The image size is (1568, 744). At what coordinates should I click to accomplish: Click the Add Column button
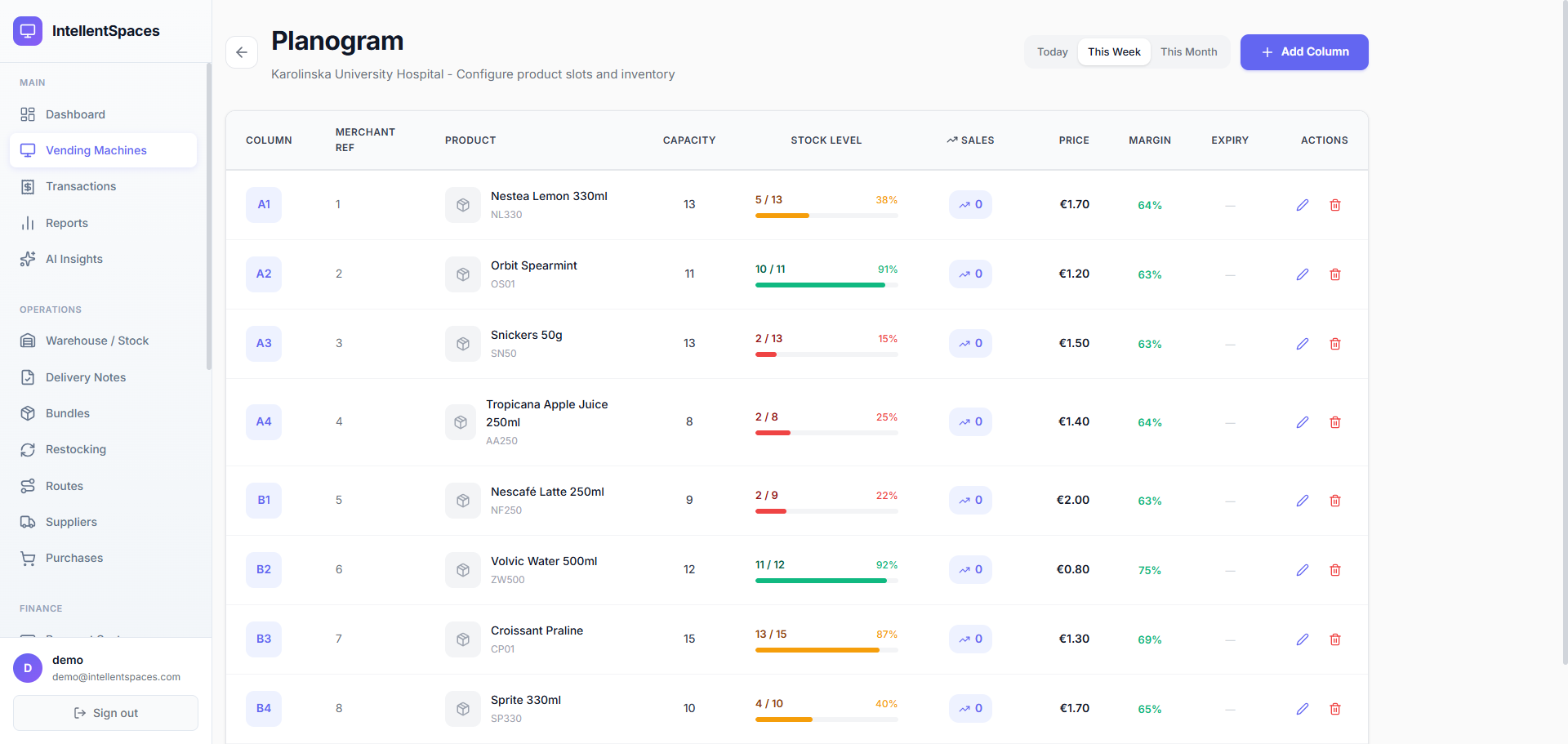(x=1304, y=52)
